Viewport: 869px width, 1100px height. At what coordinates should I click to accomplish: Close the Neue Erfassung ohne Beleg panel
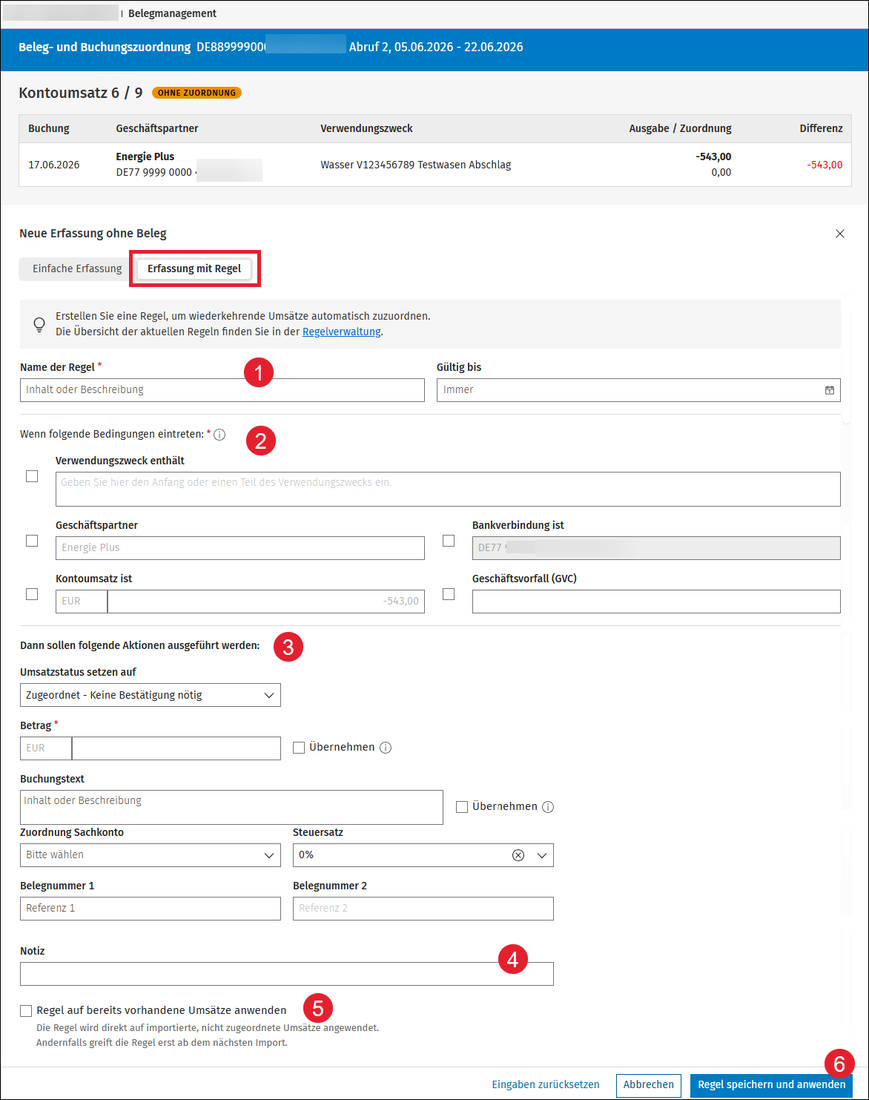coord(840,234)
